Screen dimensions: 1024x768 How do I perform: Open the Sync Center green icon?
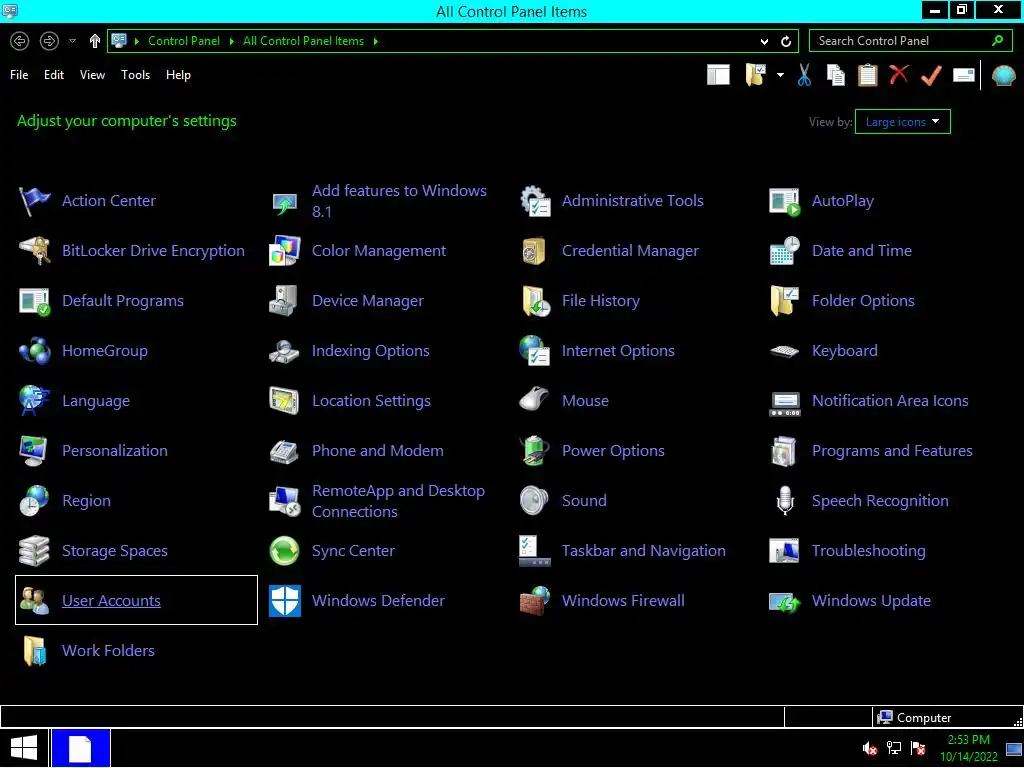point(285,551)
